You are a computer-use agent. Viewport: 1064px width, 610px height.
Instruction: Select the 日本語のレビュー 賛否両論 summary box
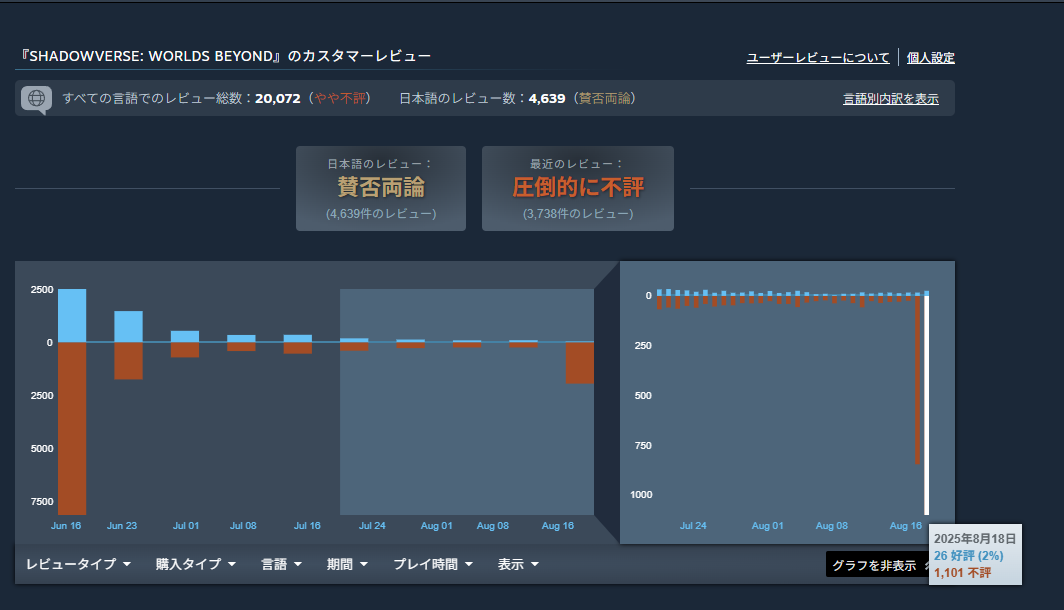pyautogui.click(x=380, y=188)
